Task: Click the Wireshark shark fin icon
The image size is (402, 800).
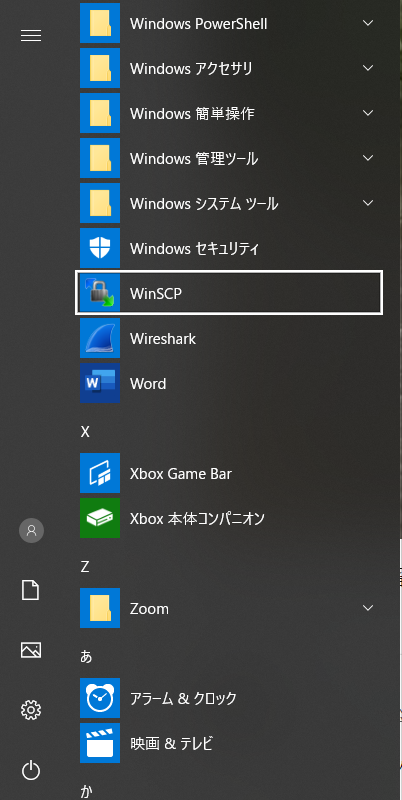Action: point(100,338)
